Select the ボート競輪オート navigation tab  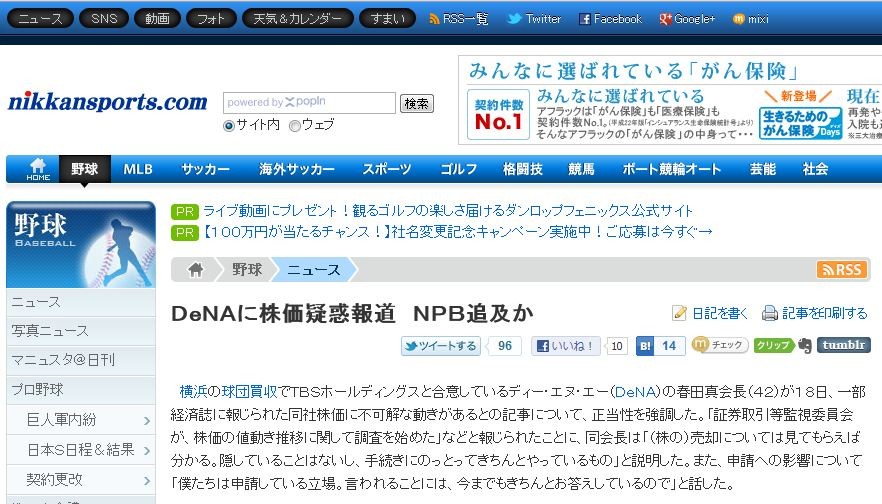(672, 169)
